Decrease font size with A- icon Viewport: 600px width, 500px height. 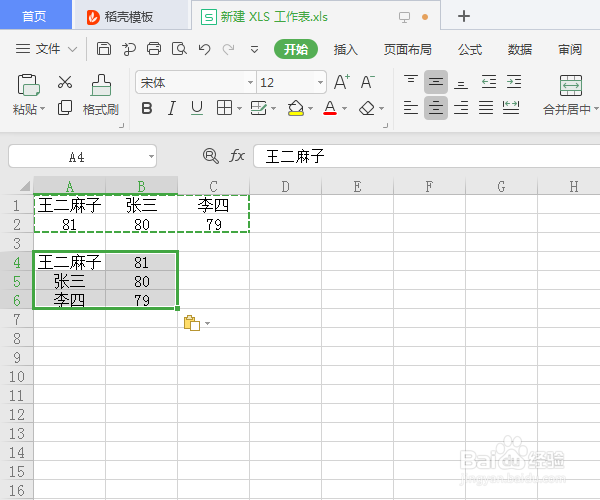(x=367, y=82)
